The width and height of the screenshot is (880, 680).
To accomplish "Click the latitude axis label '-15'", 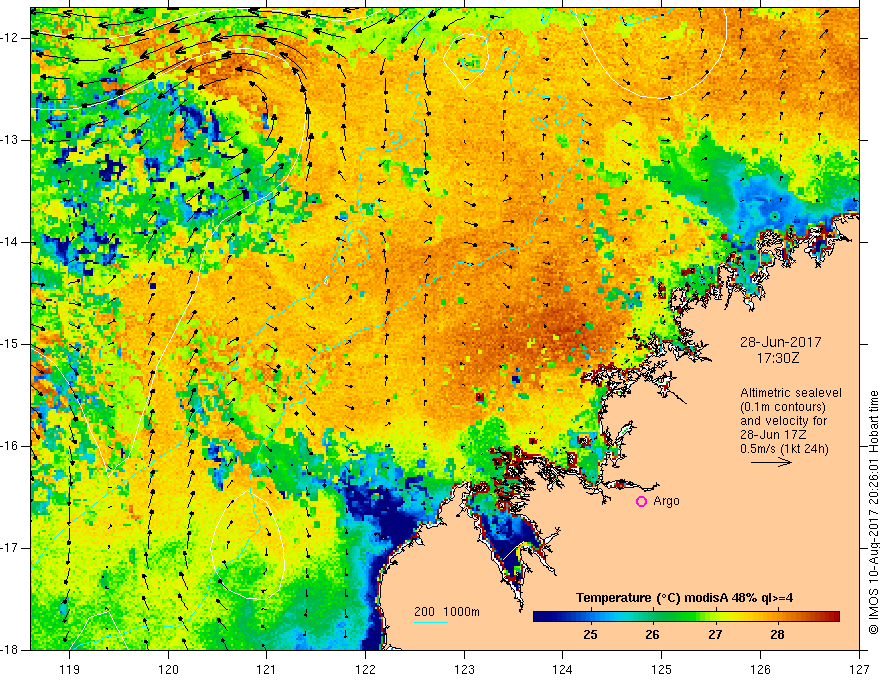I will click(10, 344).
